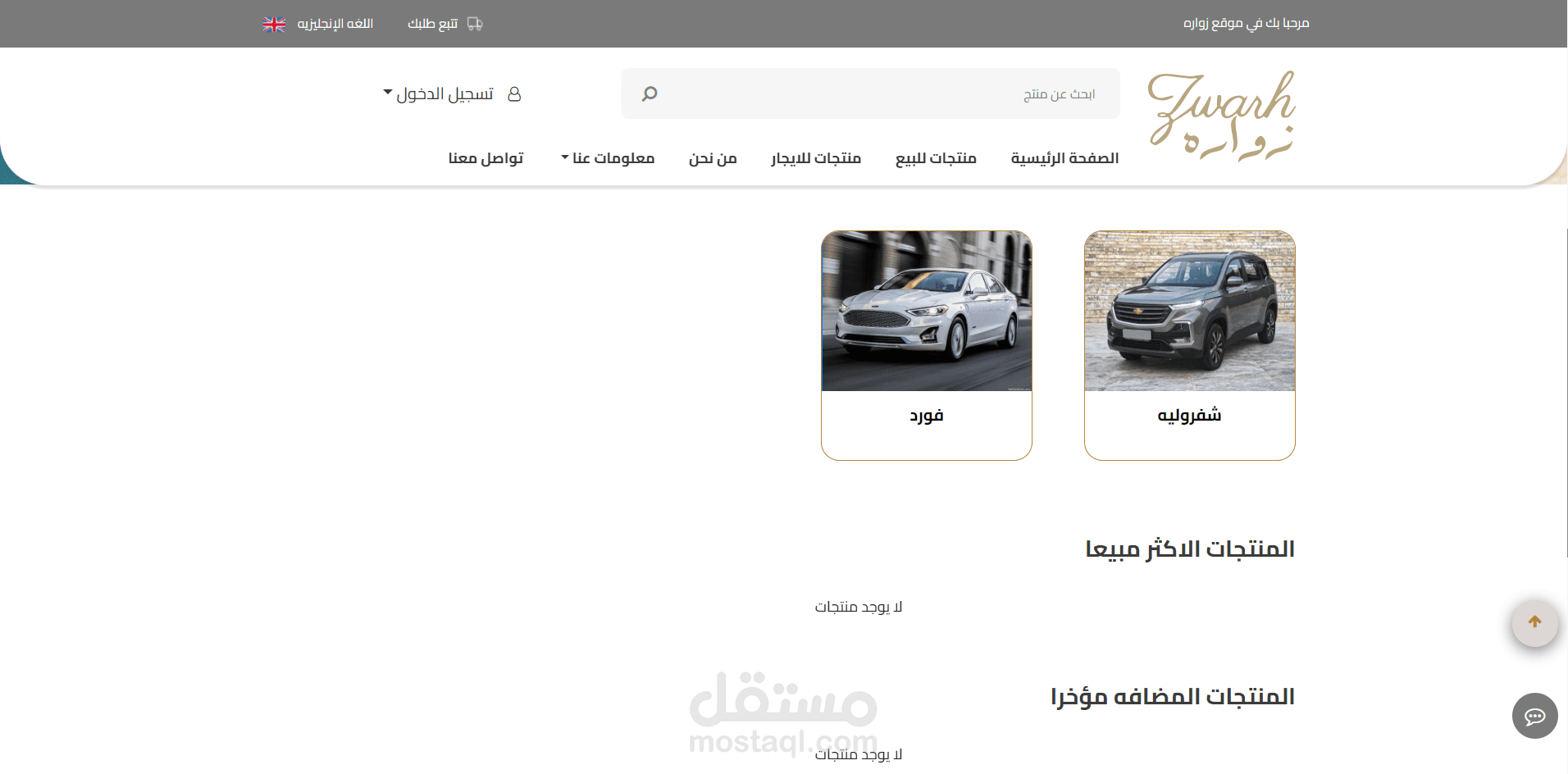Click the user profile icon

pos(514,94)
